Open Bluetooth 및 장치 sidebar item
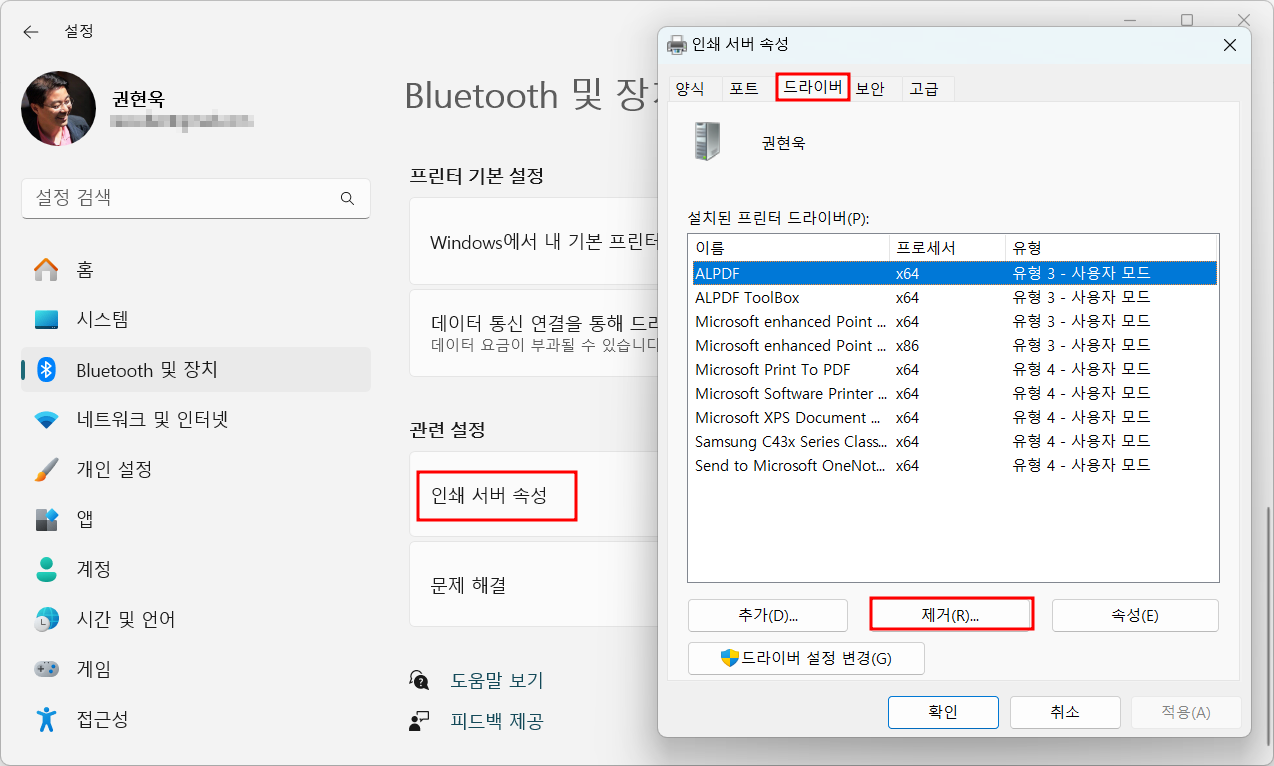 click(x=196, y=370)
